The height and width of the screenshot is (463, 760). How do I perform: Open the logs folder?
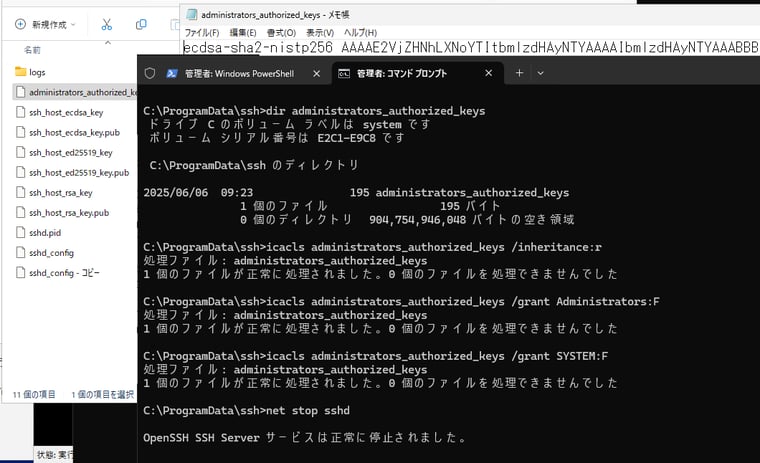point(37,72)
